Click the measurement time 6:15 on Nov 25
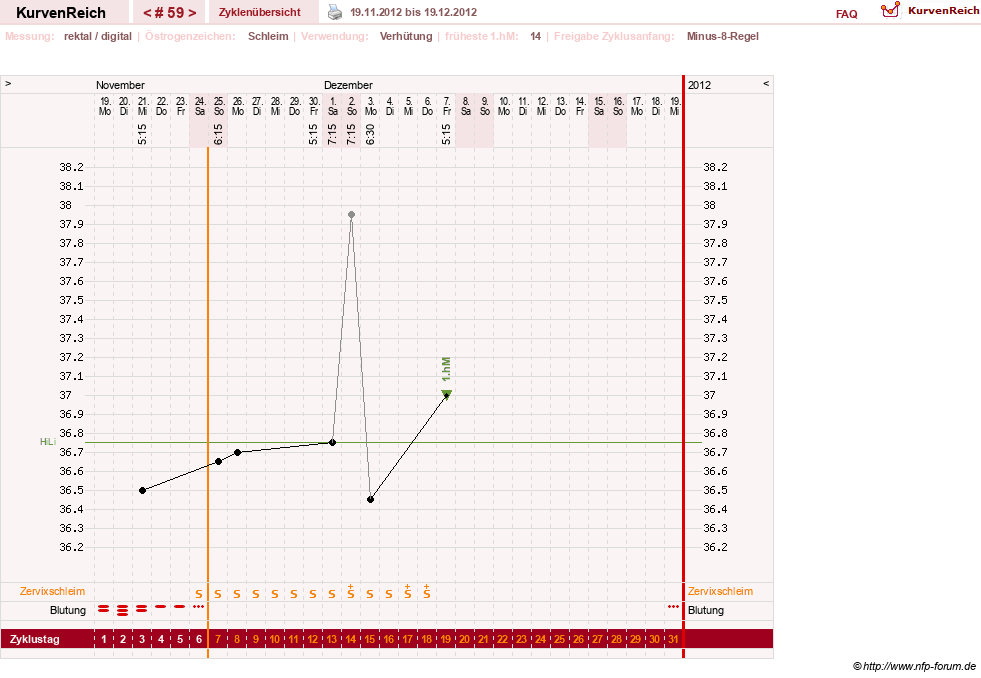981x678 pixels. coord(218,134)
